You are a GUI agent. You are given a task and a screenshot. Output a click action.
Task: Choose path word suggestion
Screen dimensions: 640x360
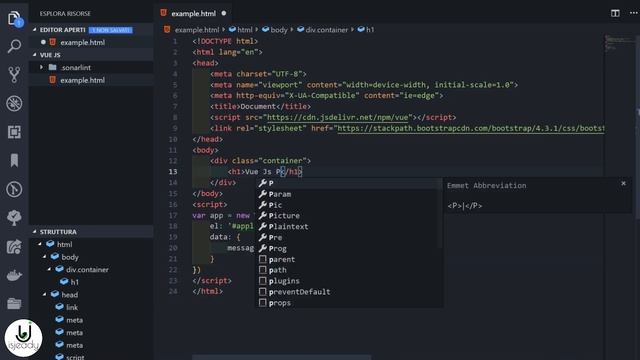coord(349,270)
